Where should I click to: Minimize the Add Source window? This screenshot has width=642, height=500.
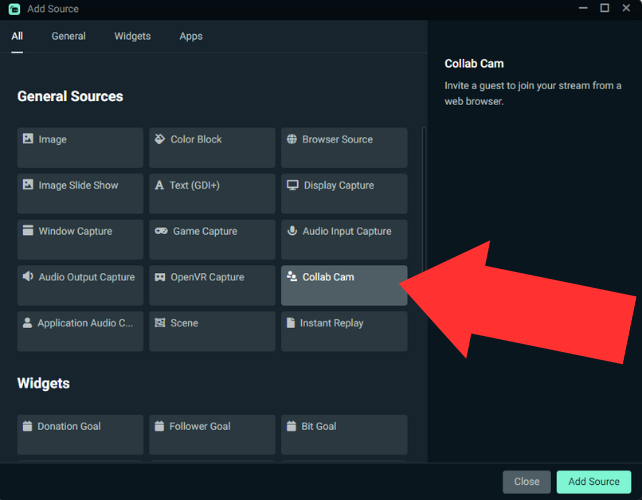click(583, 8)
